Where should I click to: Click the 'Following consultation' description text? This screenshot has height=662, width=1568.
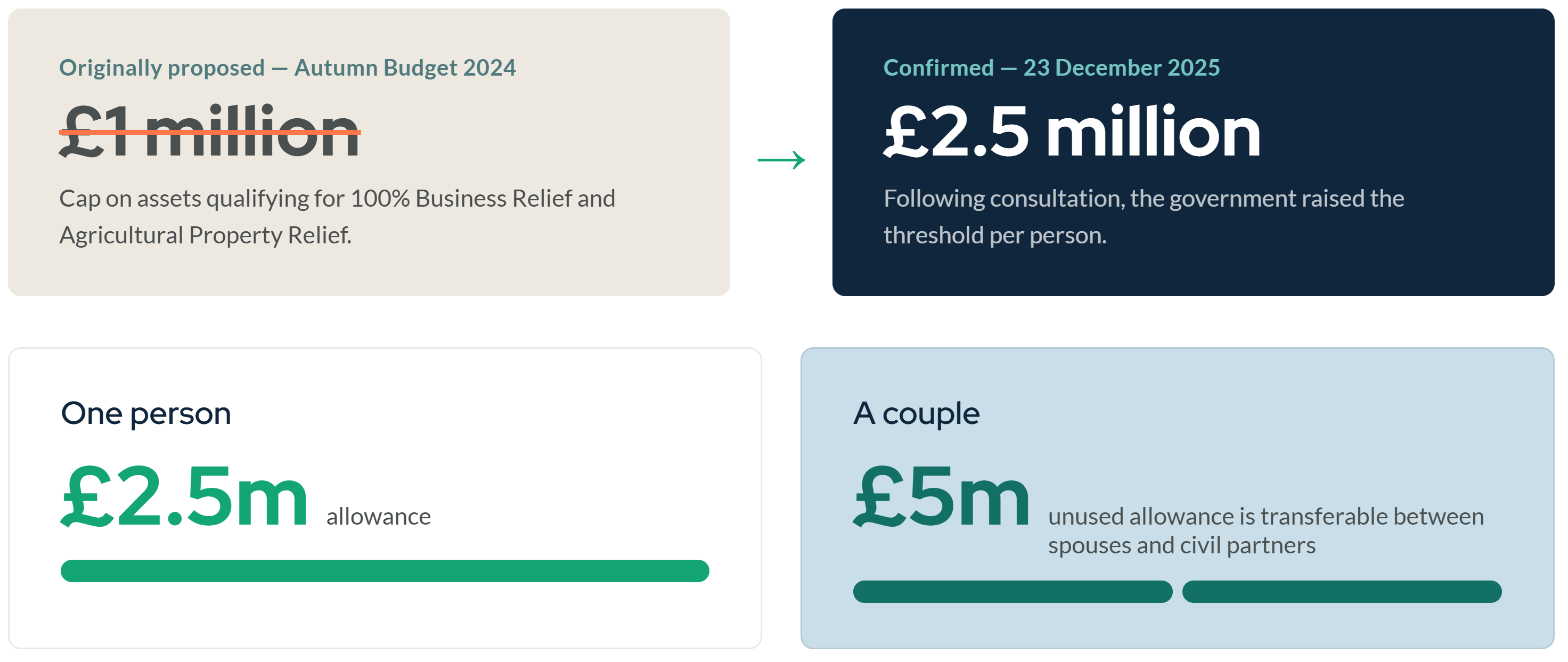tap(1144, 217)
